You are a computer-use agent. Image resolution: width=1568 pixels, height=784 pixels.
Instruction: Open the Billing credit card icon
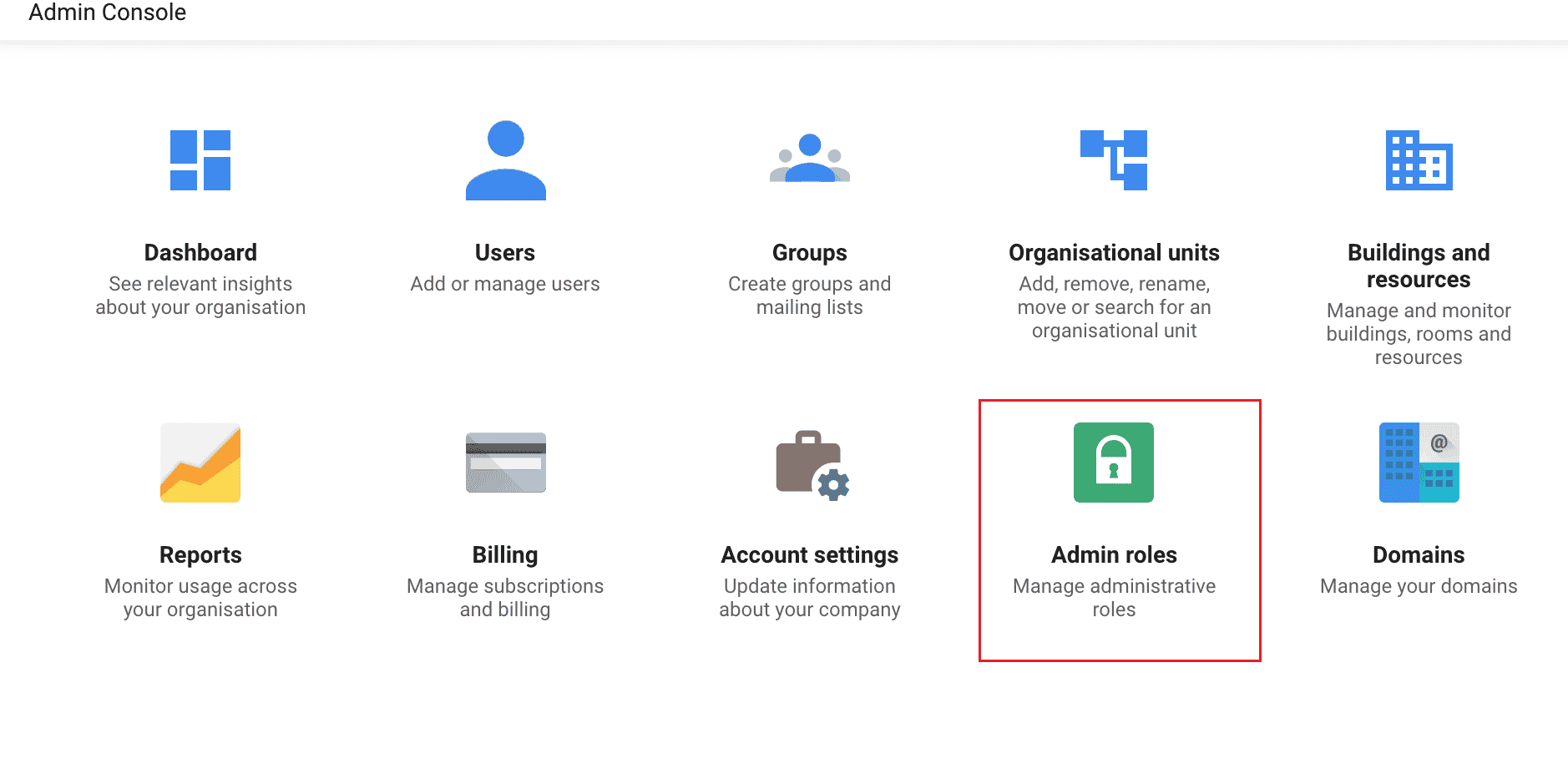505,463
